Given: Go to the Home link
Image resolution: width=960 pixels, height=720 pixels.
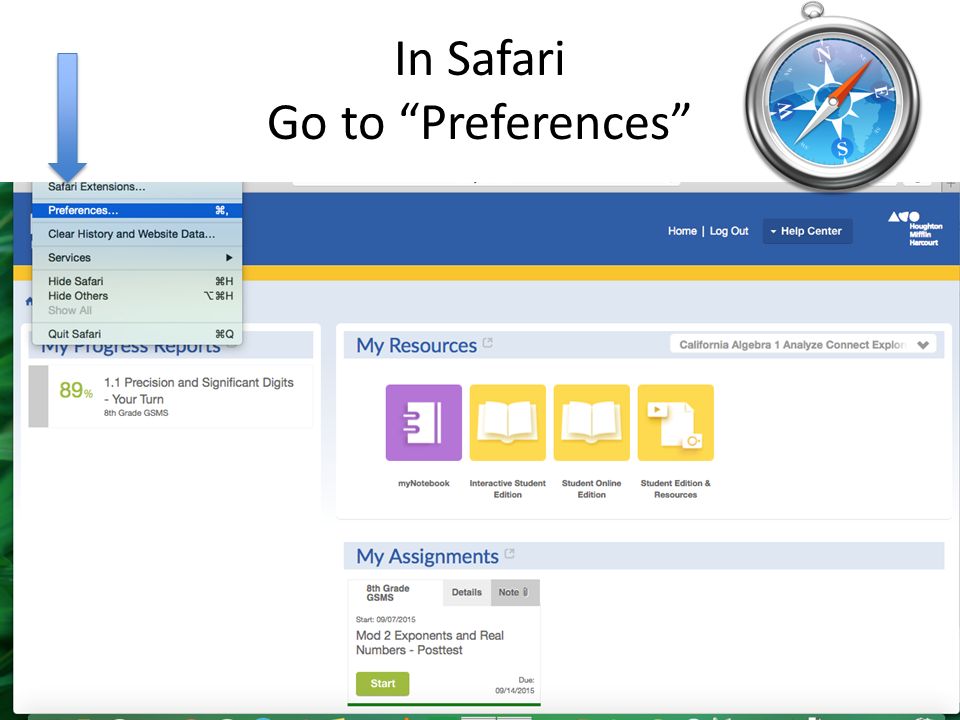Looking at the screenshot, I should (x=682, y=231).
